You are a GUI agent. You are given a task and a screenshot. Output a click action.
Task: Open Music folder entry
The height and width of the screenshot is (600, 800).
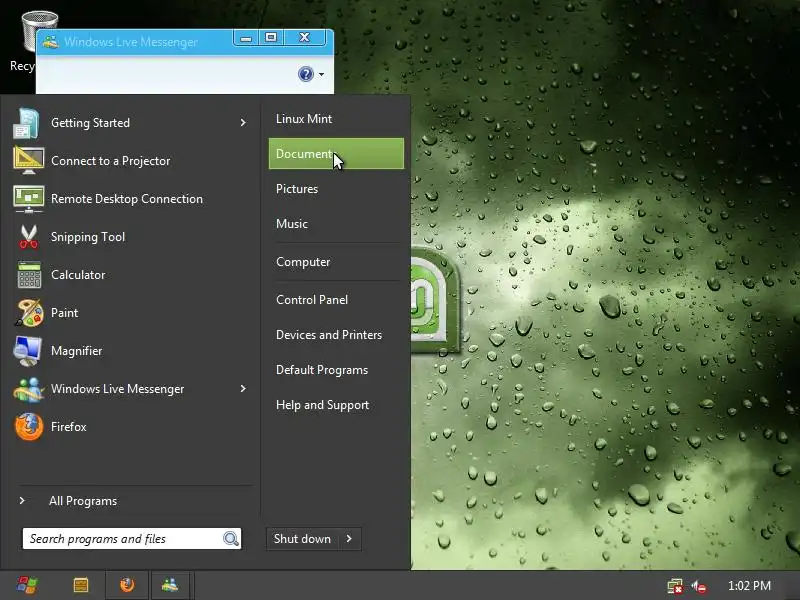(x=336, y=224)
